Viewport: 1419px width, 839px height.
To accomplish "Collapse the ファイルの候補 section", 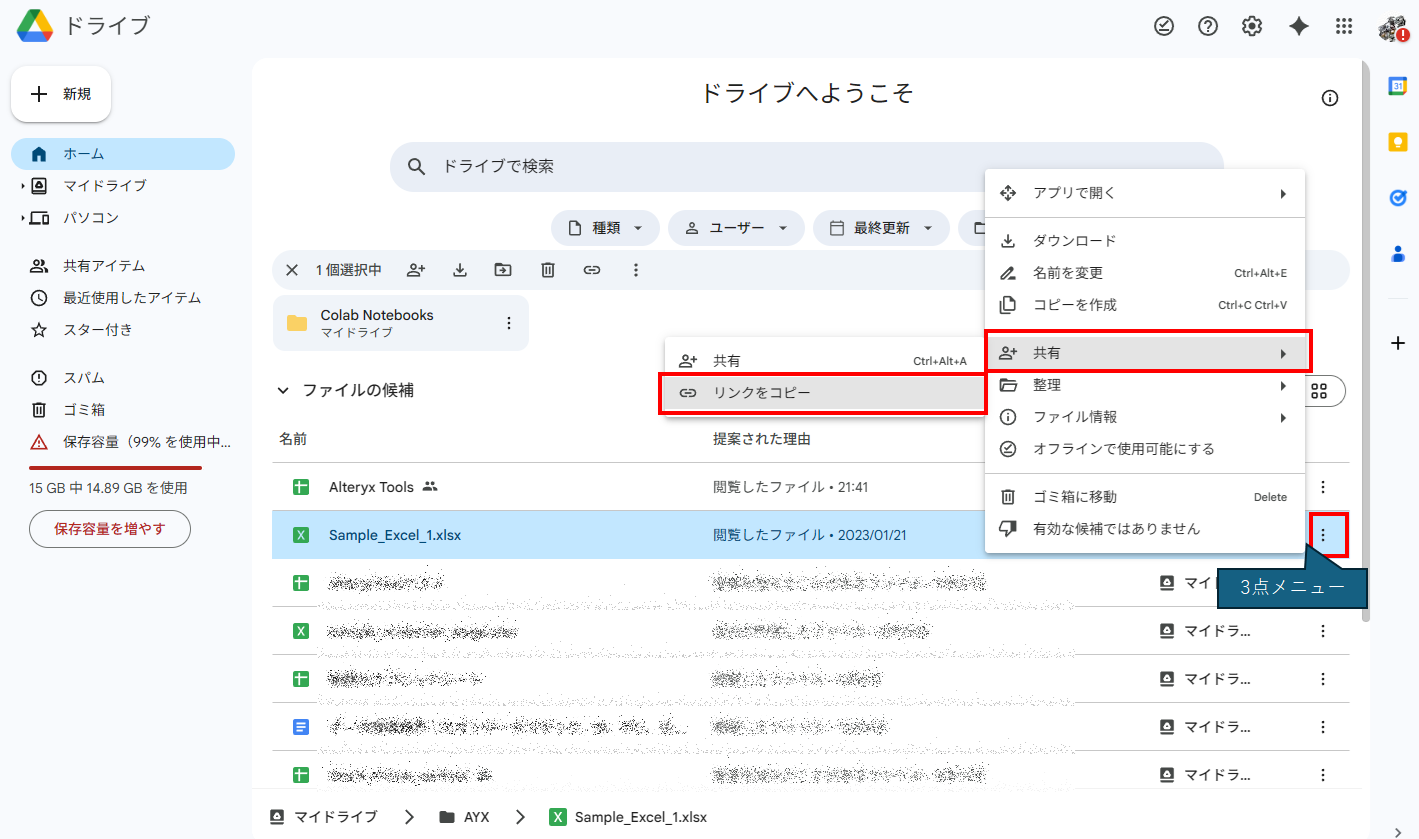I will tap(283, 391).
